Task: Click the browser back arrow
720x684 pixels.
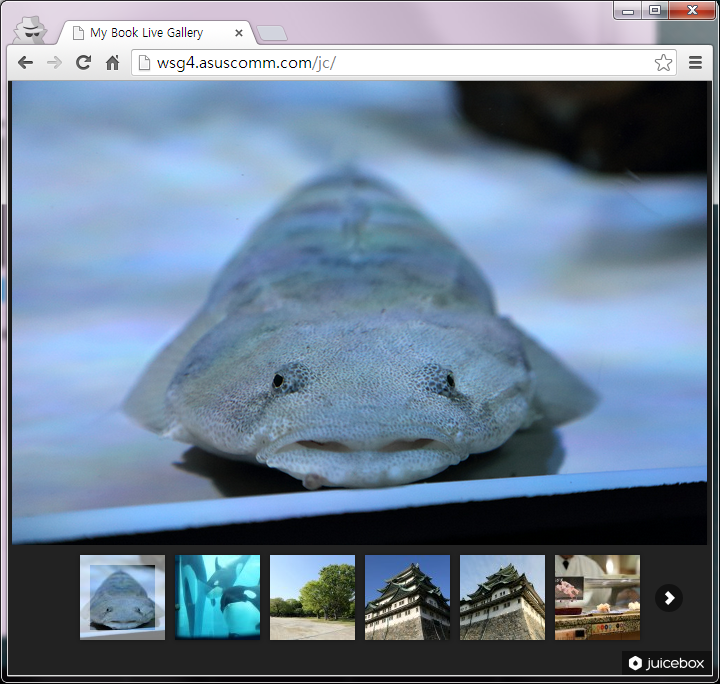Action: [26, 63]
